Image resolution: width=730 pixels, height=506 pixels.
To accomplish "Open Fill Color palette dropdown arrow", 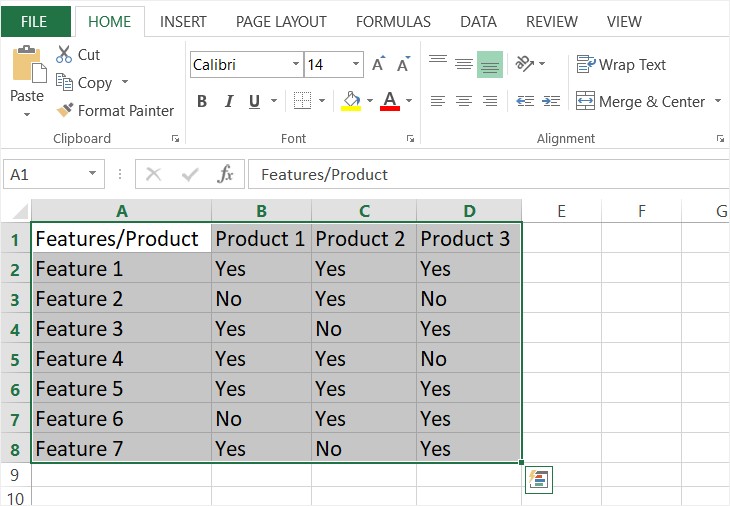I will [370, 101].
